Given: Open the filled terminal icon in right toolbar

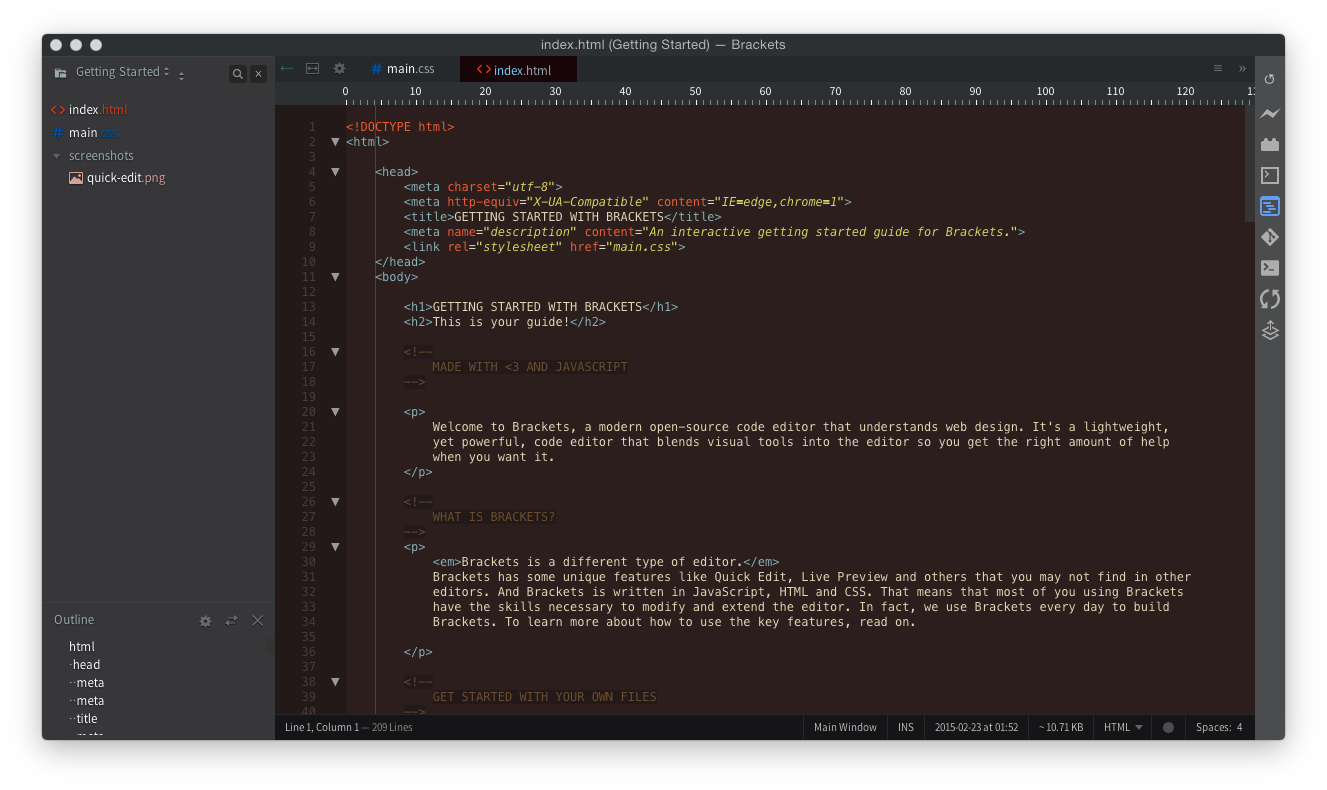Looking at the screenshot, I should point(1270,267).
